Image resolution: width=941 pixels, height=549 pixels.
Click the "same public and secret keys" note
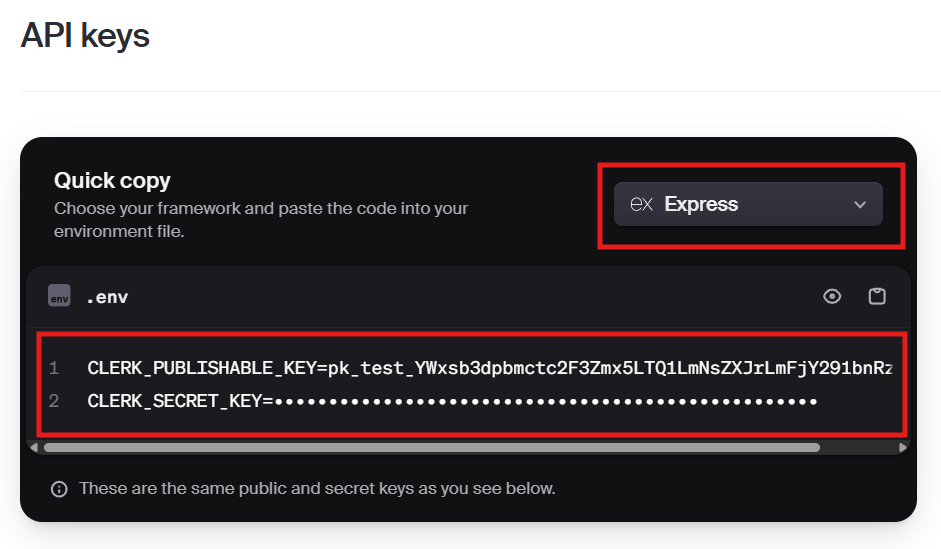pos(317,489)
